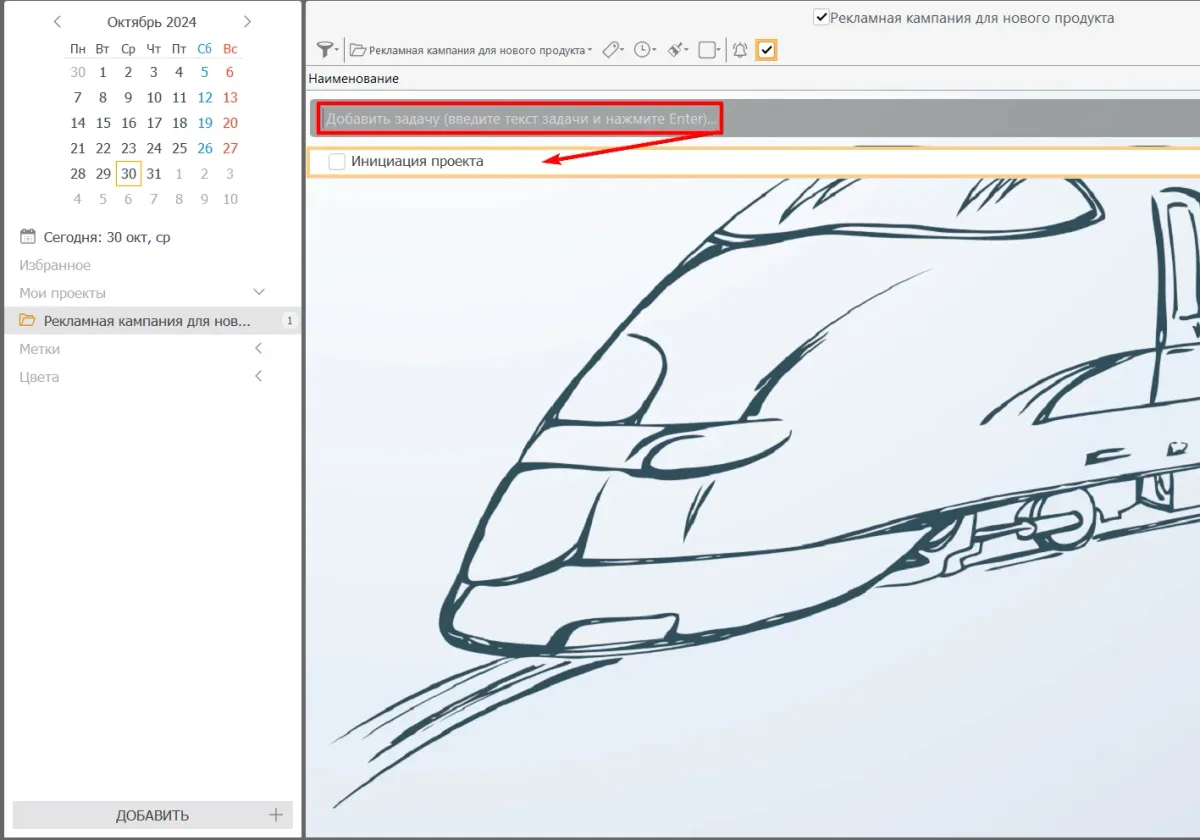Expand the Метки section
The image size is (1200, 840).
click(x=259, y=349)
